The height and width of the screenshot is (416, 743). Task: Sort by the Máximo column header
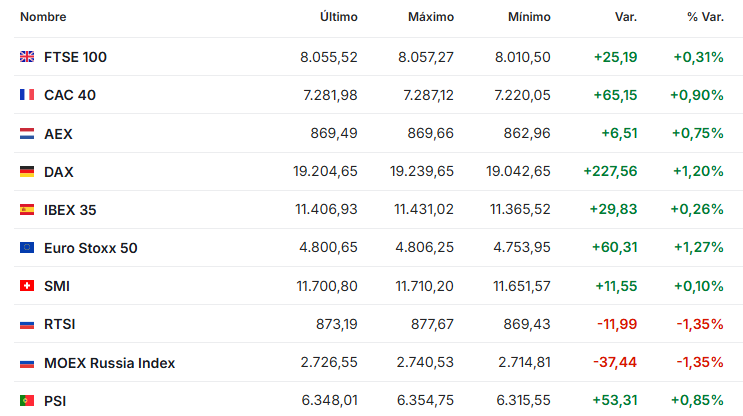tap(431, 17)
